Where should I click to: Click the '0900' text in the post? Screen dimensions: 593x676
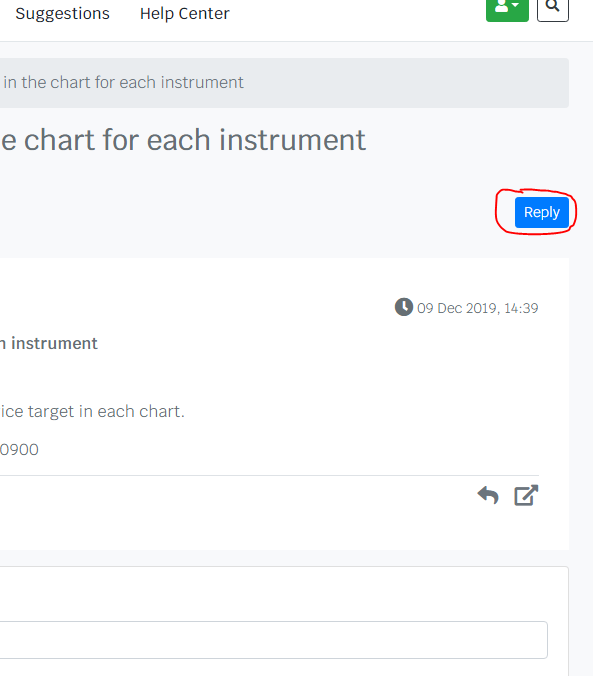tap(19, 450)
